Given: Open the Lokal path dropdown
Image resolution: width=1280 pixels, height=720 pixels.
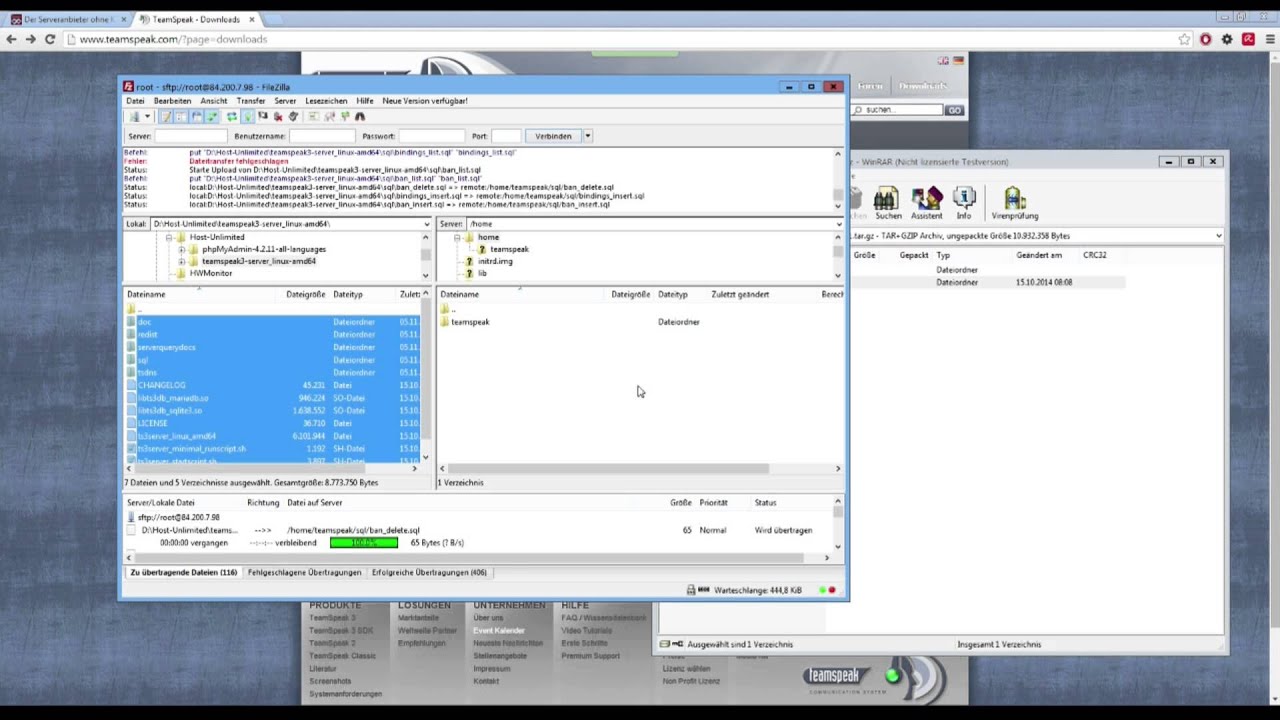Looking at the screenshot, I should [427, 224].
